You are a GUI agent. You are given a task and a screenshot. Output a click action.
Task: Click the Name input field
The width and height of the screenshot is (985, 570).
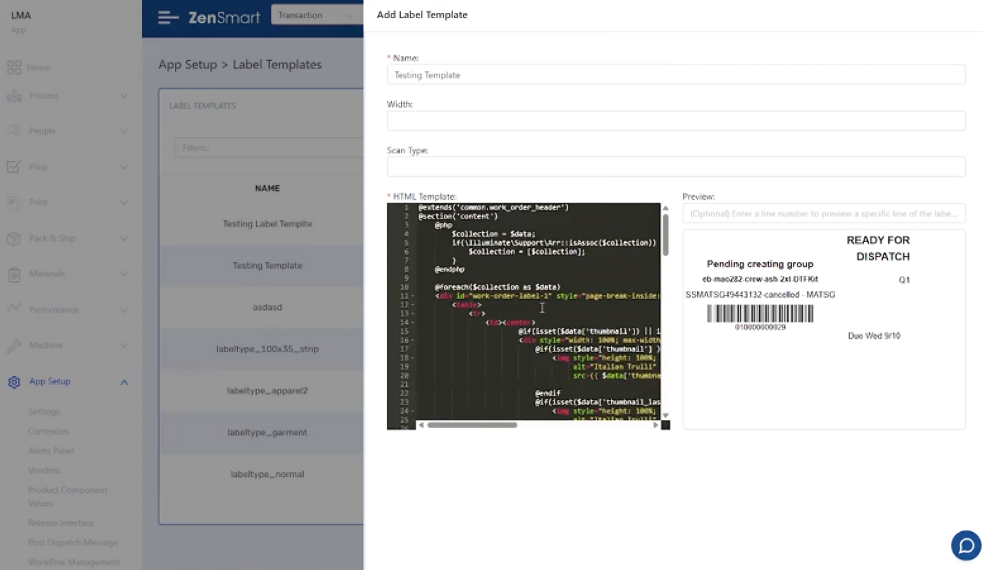676,75
